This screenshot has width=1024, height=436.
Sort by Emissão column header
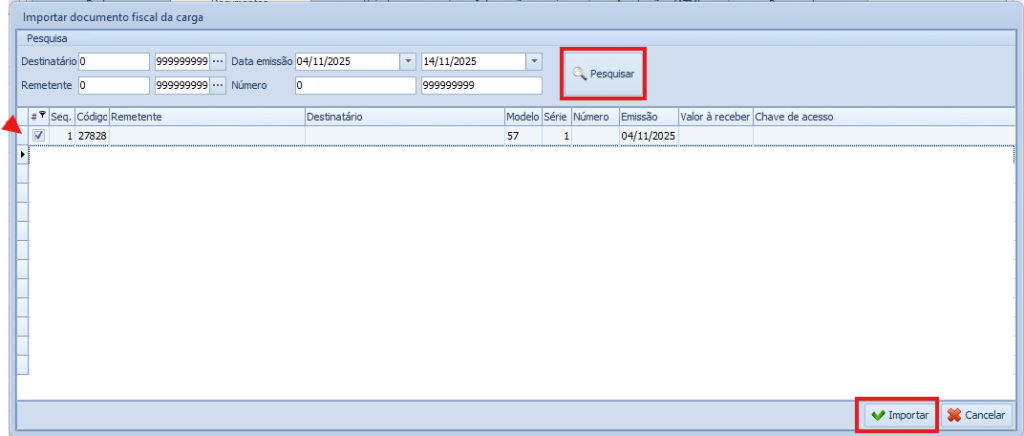point(647,117)
